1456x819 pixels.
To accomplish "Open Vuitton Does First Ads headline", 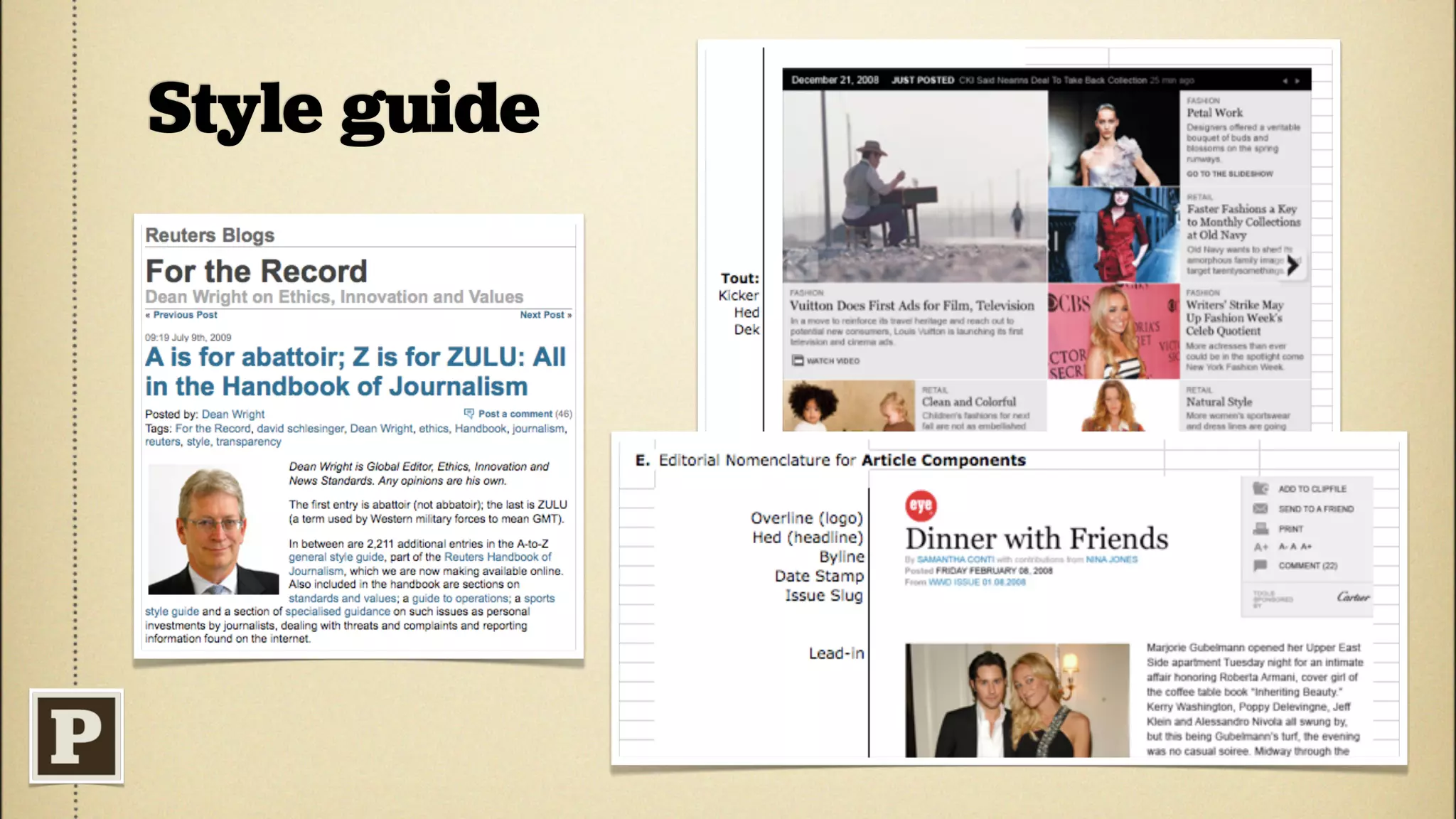I will pos(911,306).
